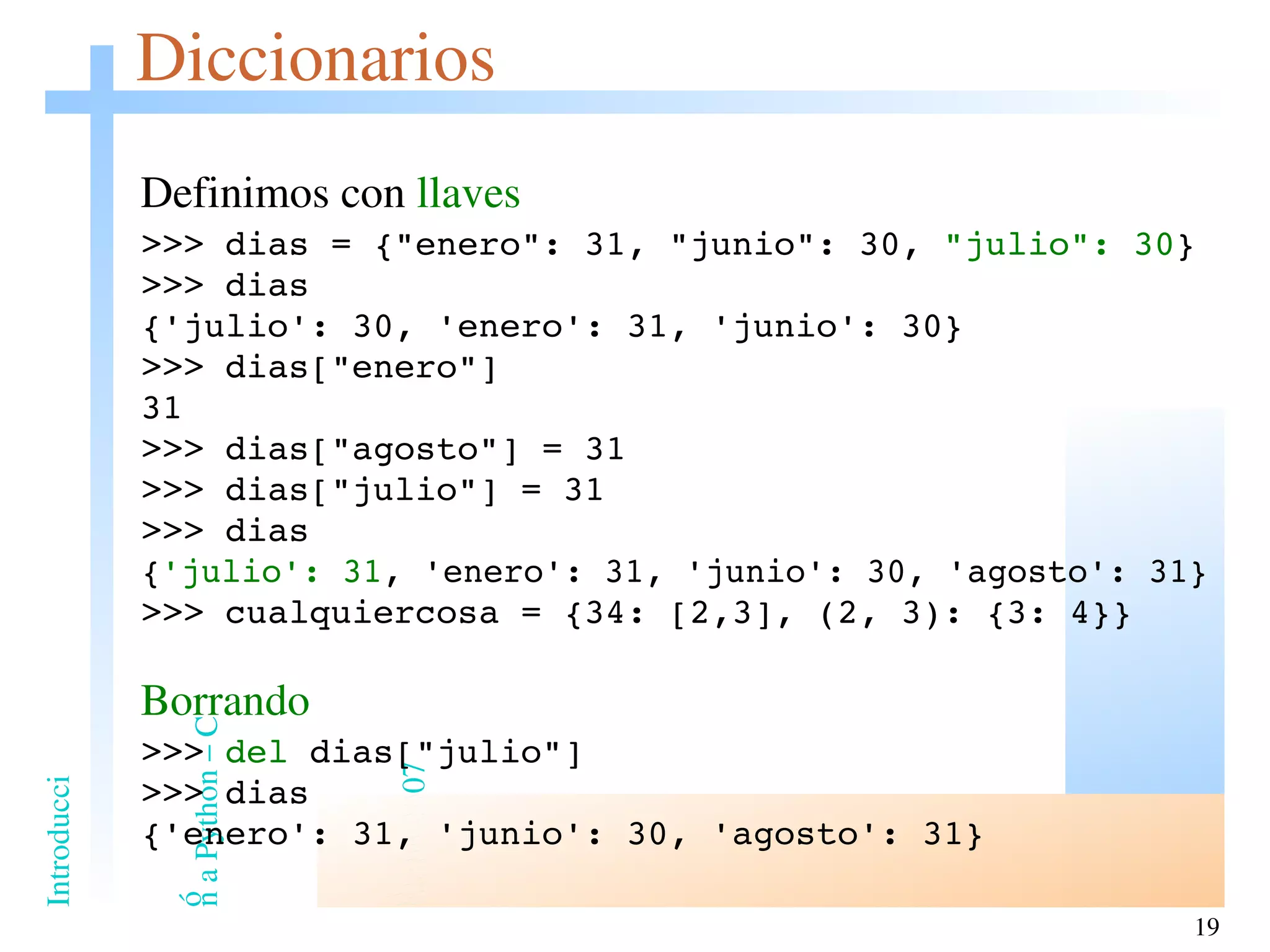This screenshot has width=1270, height=952.
Task: Click the vertical sidebar text 'Introducci'
Action: [x=58, y=841]
